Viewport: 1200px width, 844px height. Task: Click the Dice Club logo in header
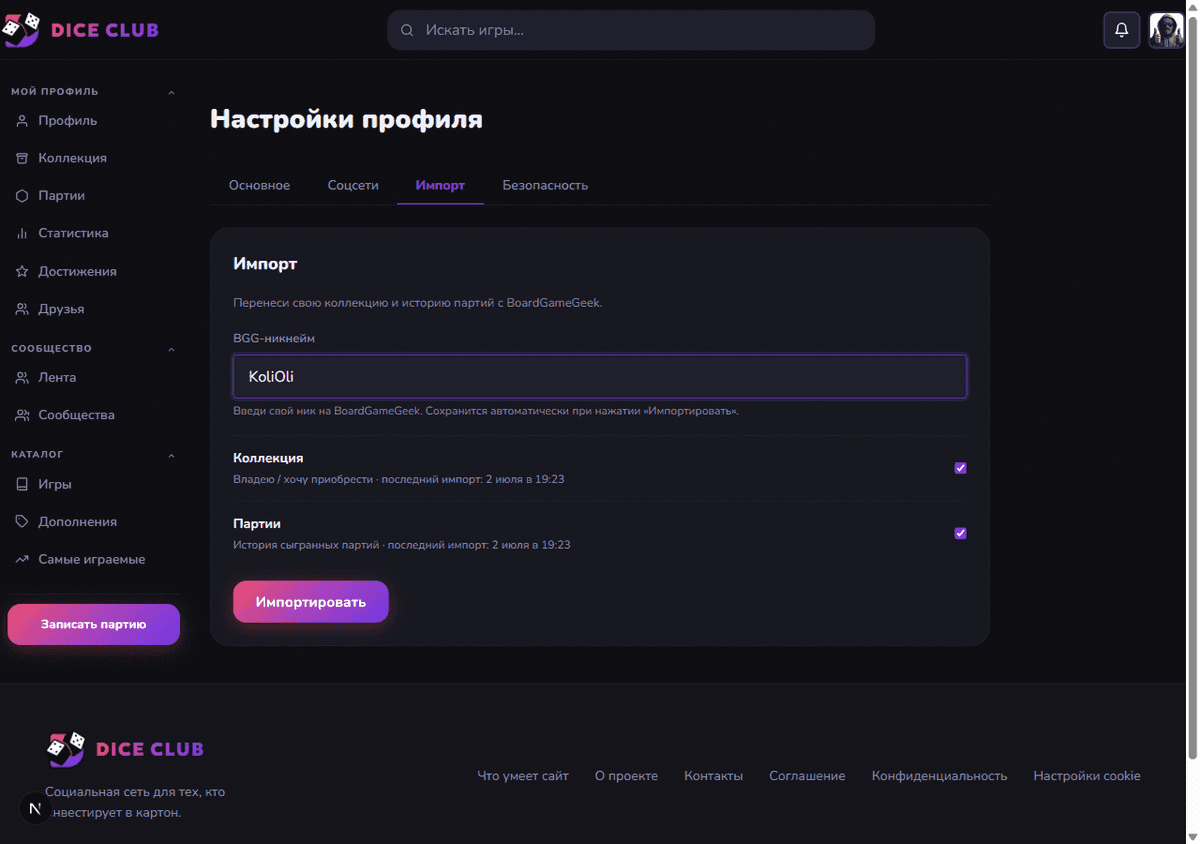tap(81, 30)
